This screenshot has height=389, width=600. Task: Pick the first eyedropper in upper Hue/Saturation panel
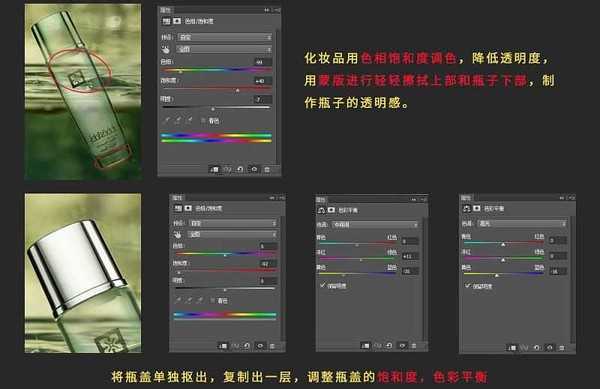pos(167,120)
